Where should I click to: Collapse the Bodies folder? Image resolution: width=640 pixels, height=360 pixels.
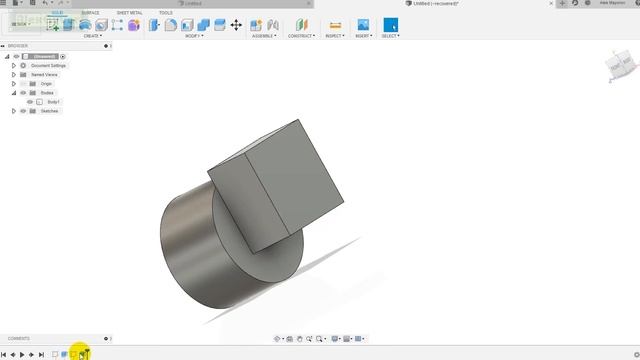click(13, 93)
